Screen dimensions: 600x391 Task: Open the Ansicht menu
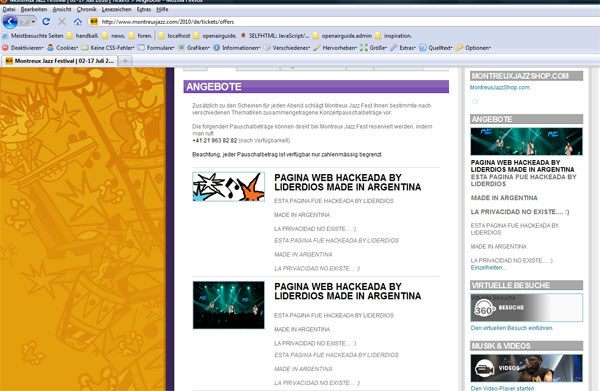[x=62, y=9]
